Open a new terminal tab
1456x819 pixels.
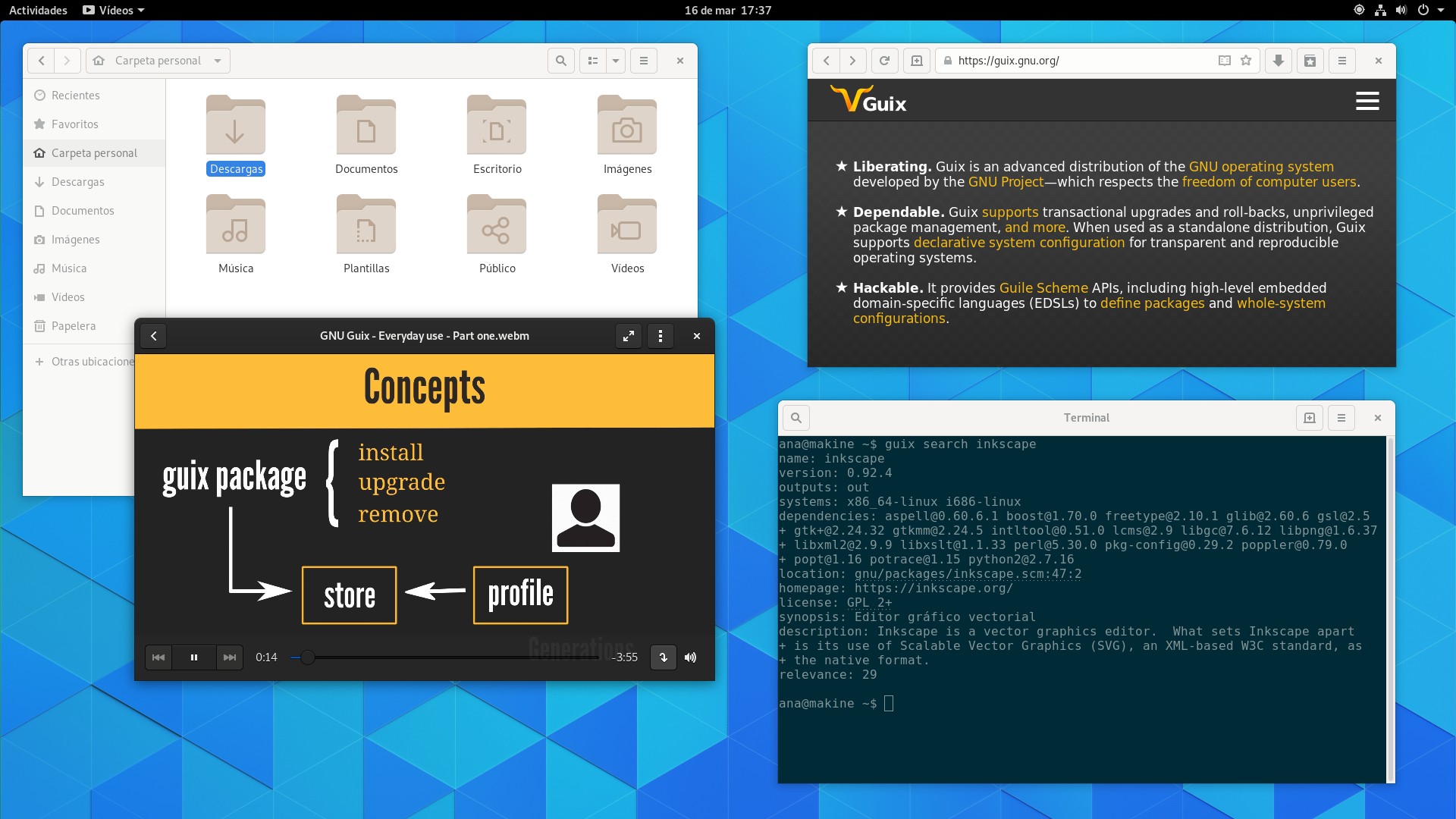click(1309, 418)
